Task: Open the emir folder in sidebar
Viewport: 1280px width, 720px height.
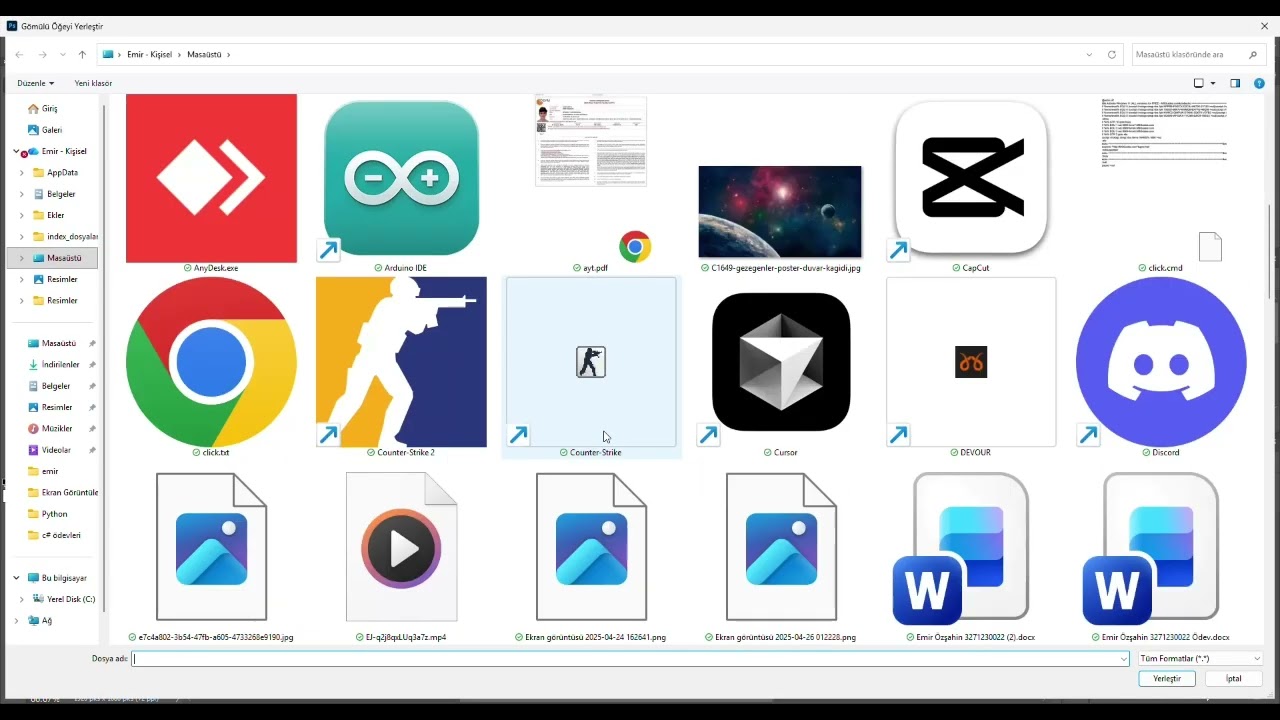Action: 50,471
